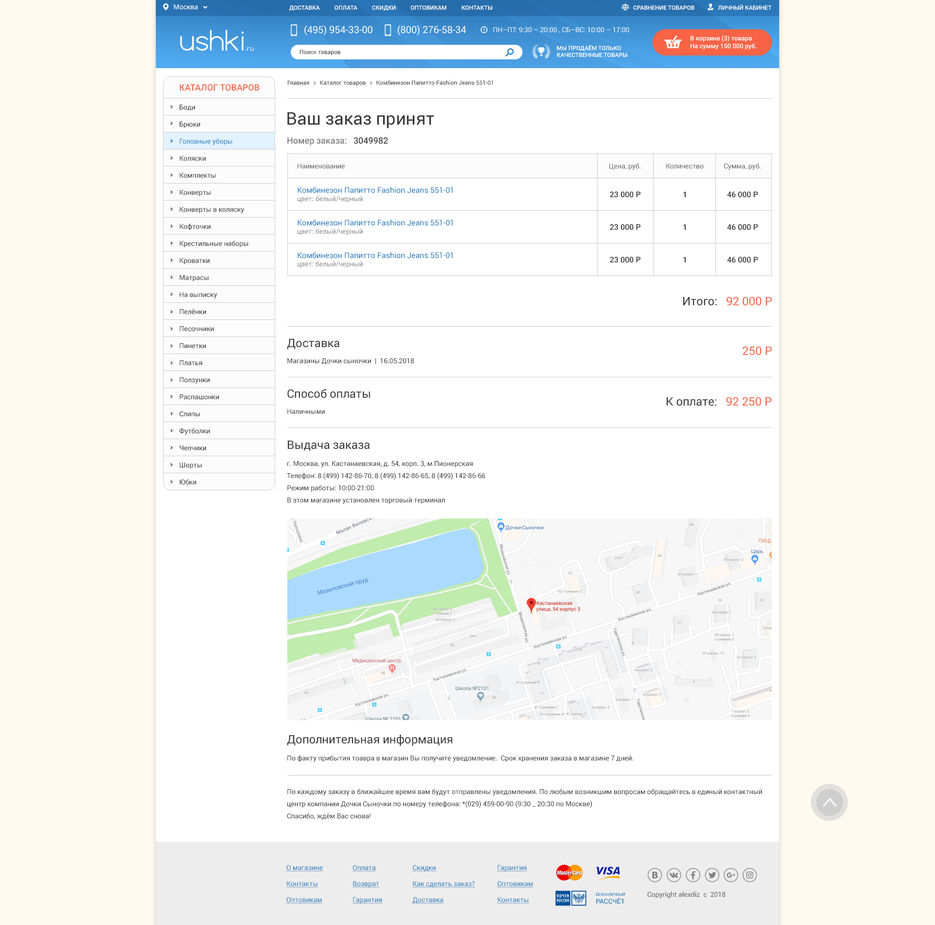The height and width of the screenshot is (925, 935).
Task: Select the Пелёнки category in the catalog
Action: click(x=219, y=311)
